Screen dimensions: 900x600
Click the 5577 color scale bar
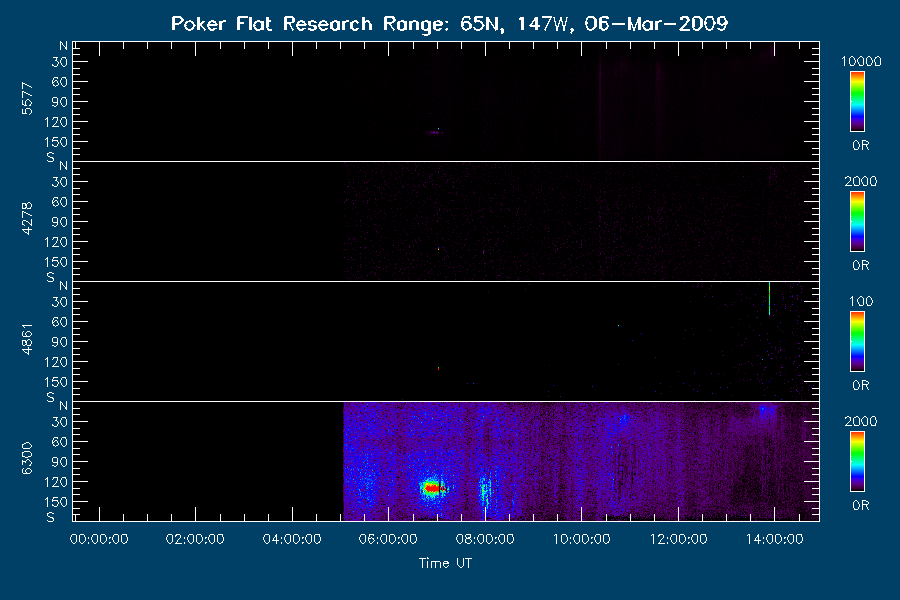click(858, 102)
